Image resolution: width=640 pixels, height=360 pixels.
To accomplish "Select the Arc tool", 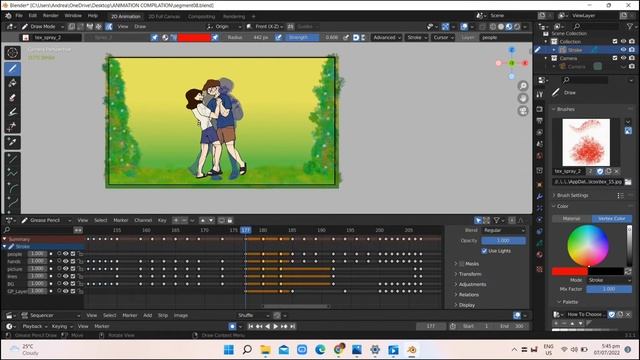I will tap(12, 187).
